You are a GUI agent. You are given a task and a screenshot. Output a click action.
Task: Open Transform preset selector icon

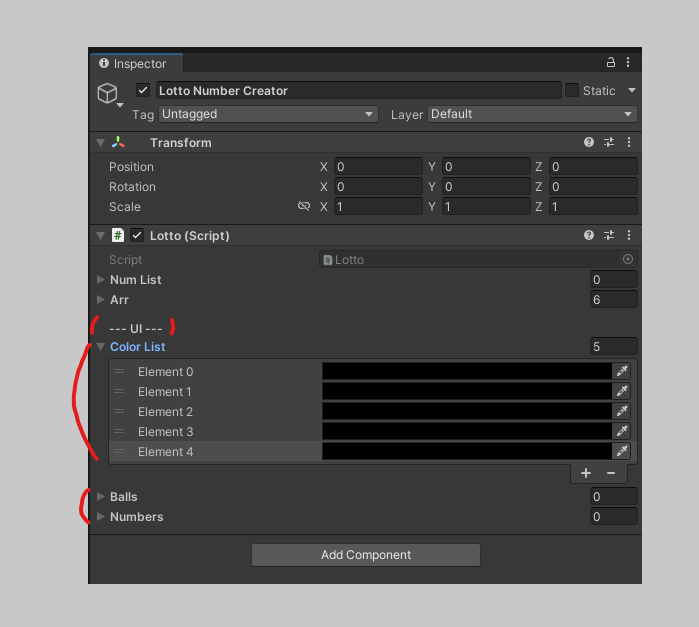point(609,142)
